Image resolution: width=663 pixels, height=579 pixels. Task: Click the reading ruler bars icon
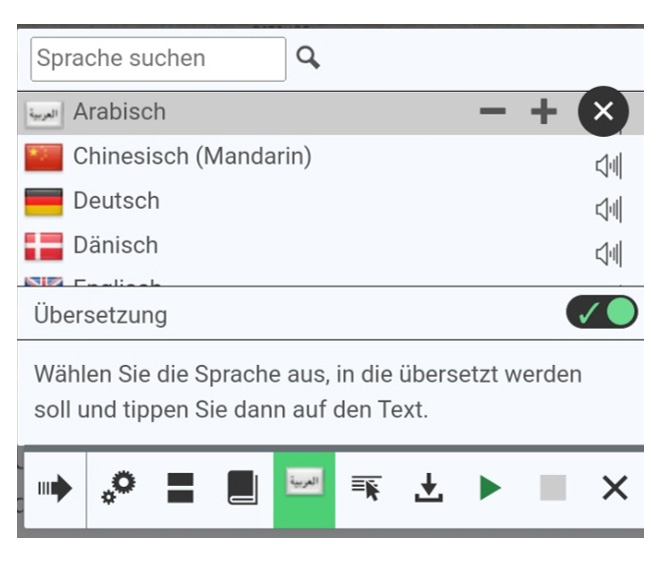tap(180, 489)
